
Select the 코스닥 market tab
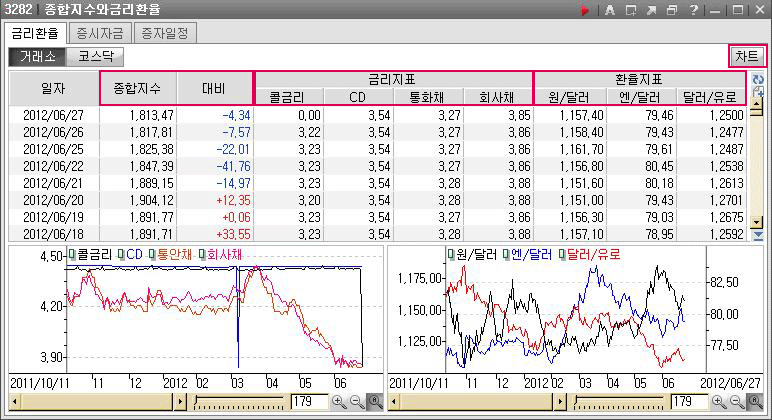pyautogui.click(x=95, y=57)
